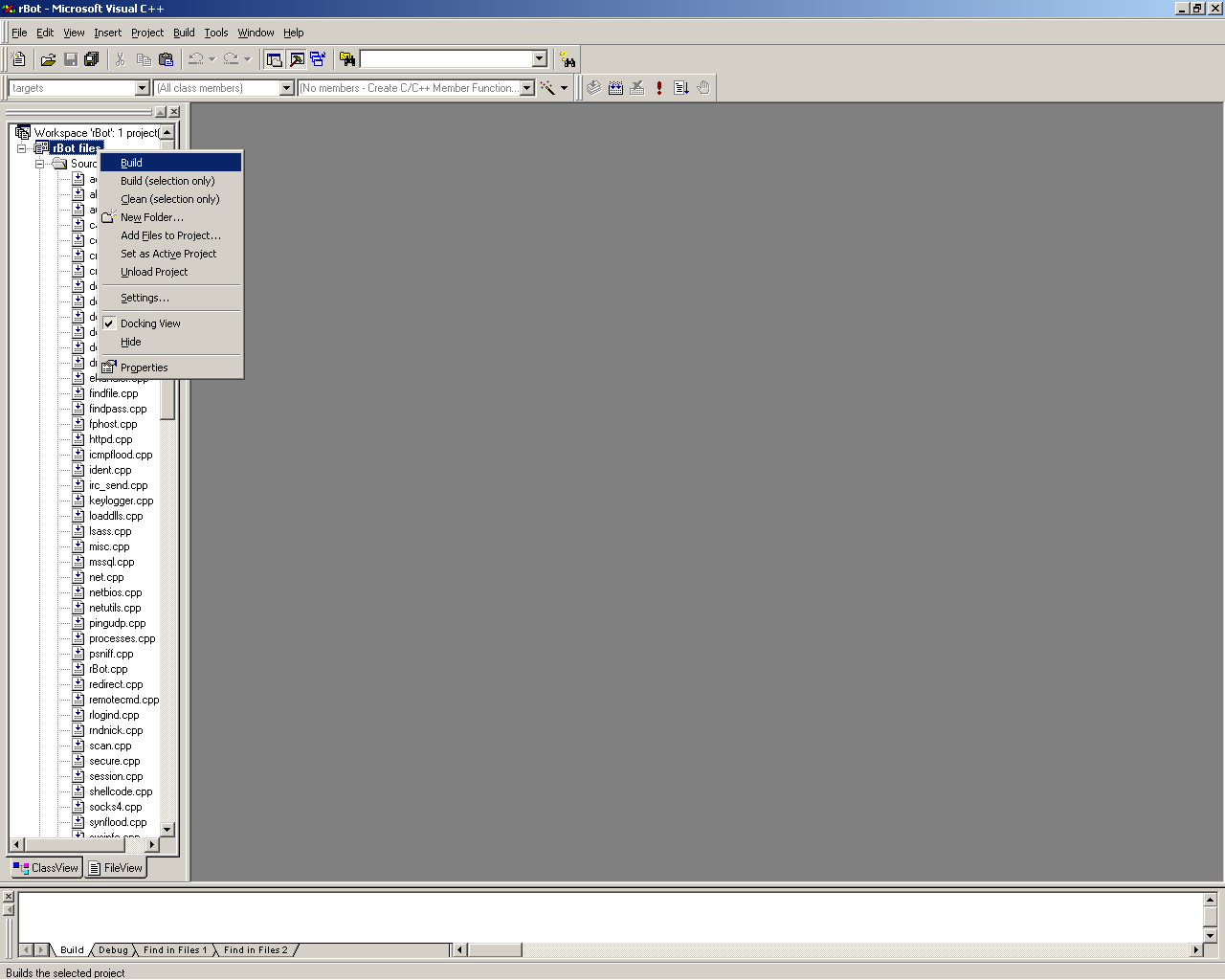Toggle the Workspace window icon
The image size is (1225, 980).
tap(275, 59)
